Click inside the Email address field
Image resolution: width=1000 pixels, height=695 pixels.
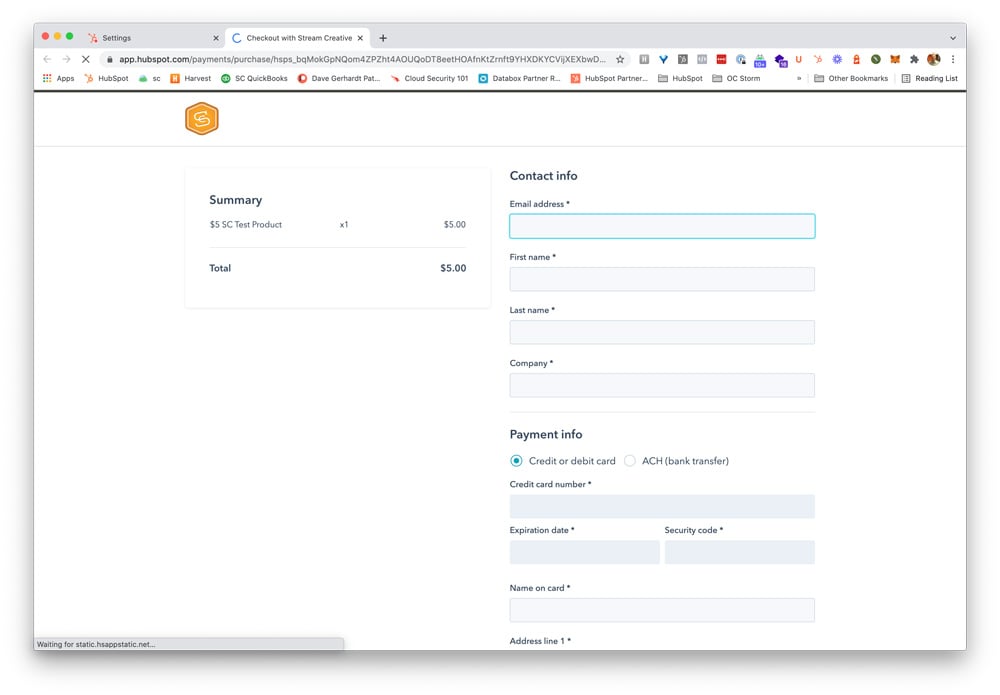coord(662,226)
